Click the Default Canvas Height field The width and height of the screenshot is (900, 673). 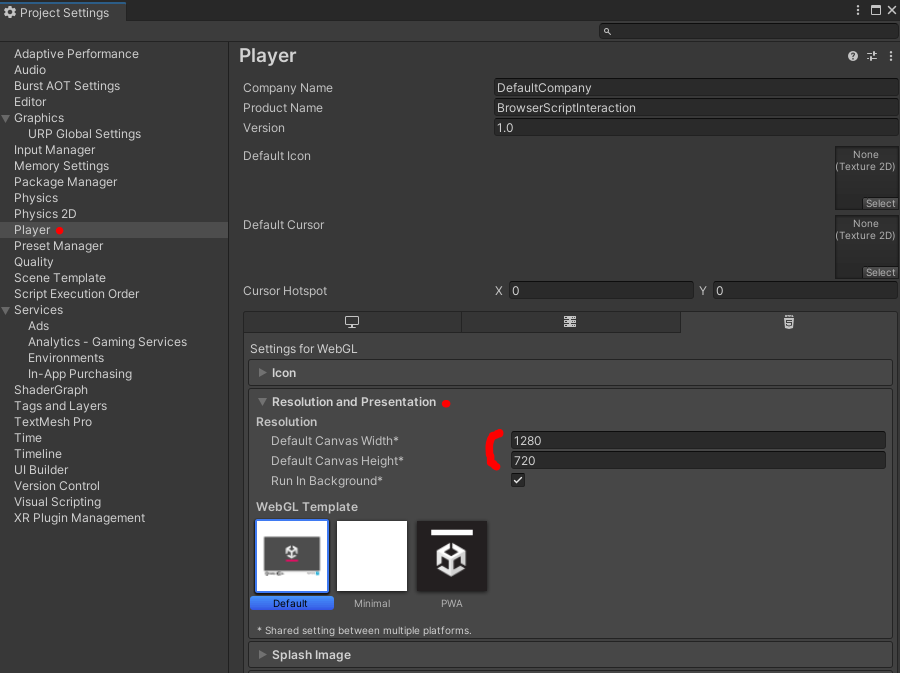[698, 461]
